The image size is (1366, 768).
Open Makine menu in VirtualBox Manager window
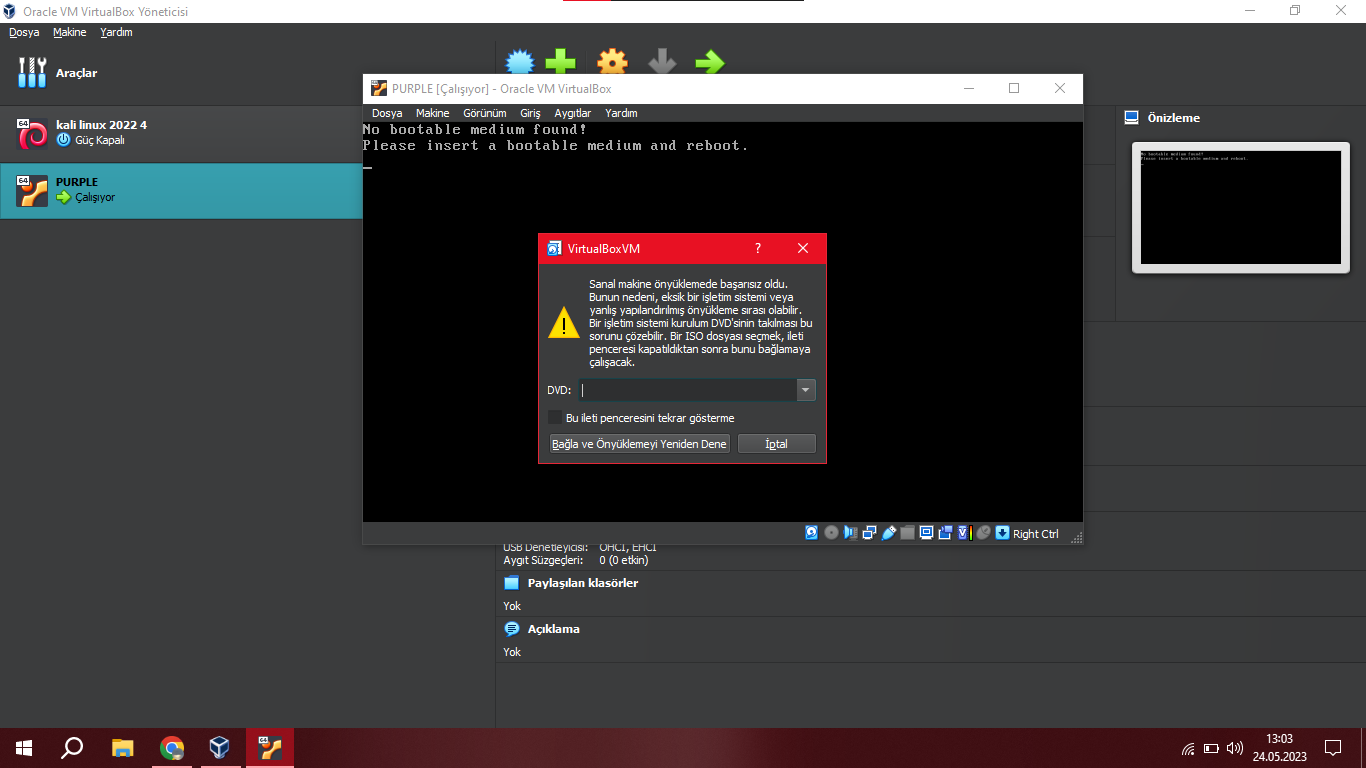pyautogui.click(x=70, y=32)
